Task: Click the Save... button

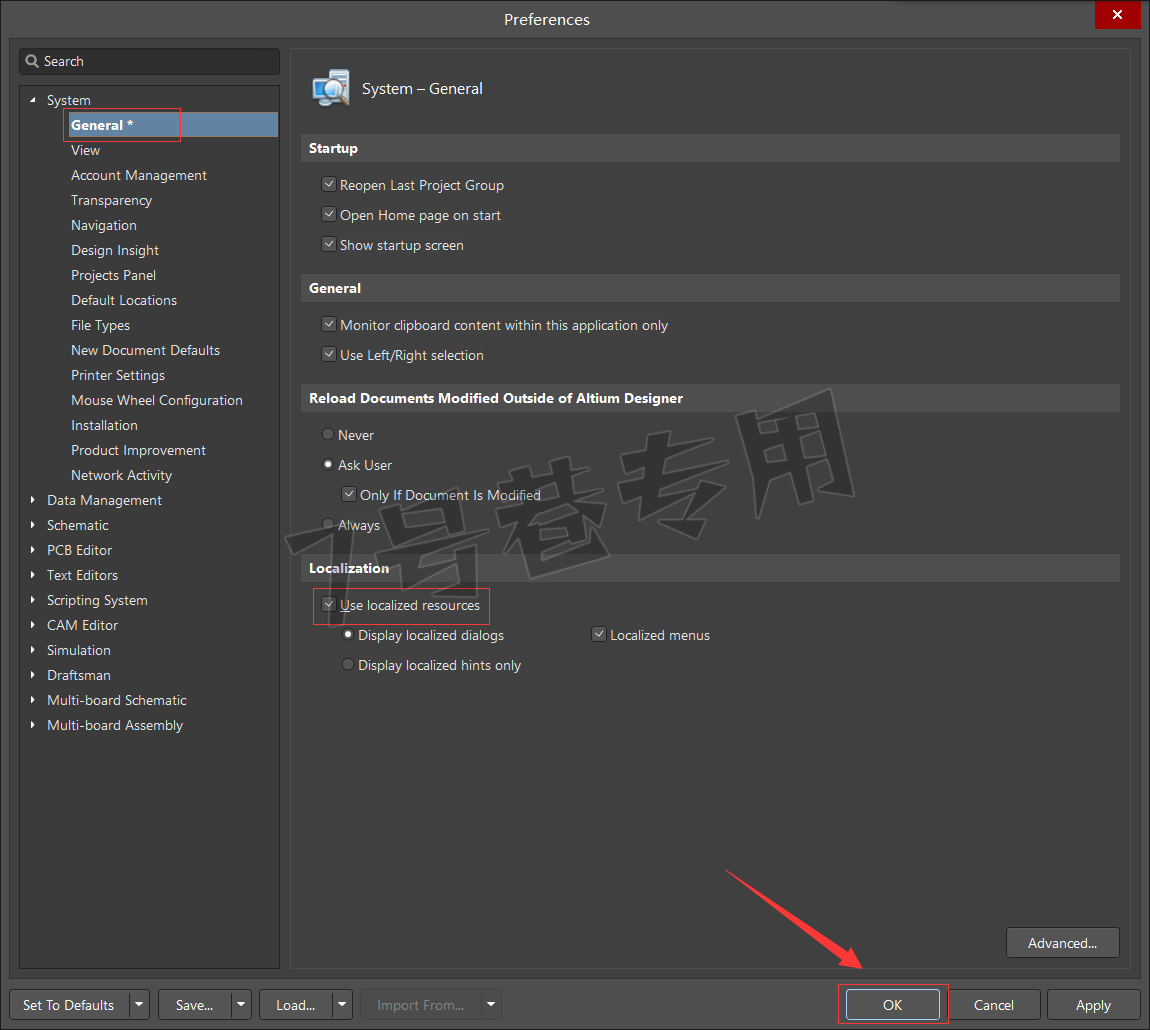Action: tap(194, 1004)
